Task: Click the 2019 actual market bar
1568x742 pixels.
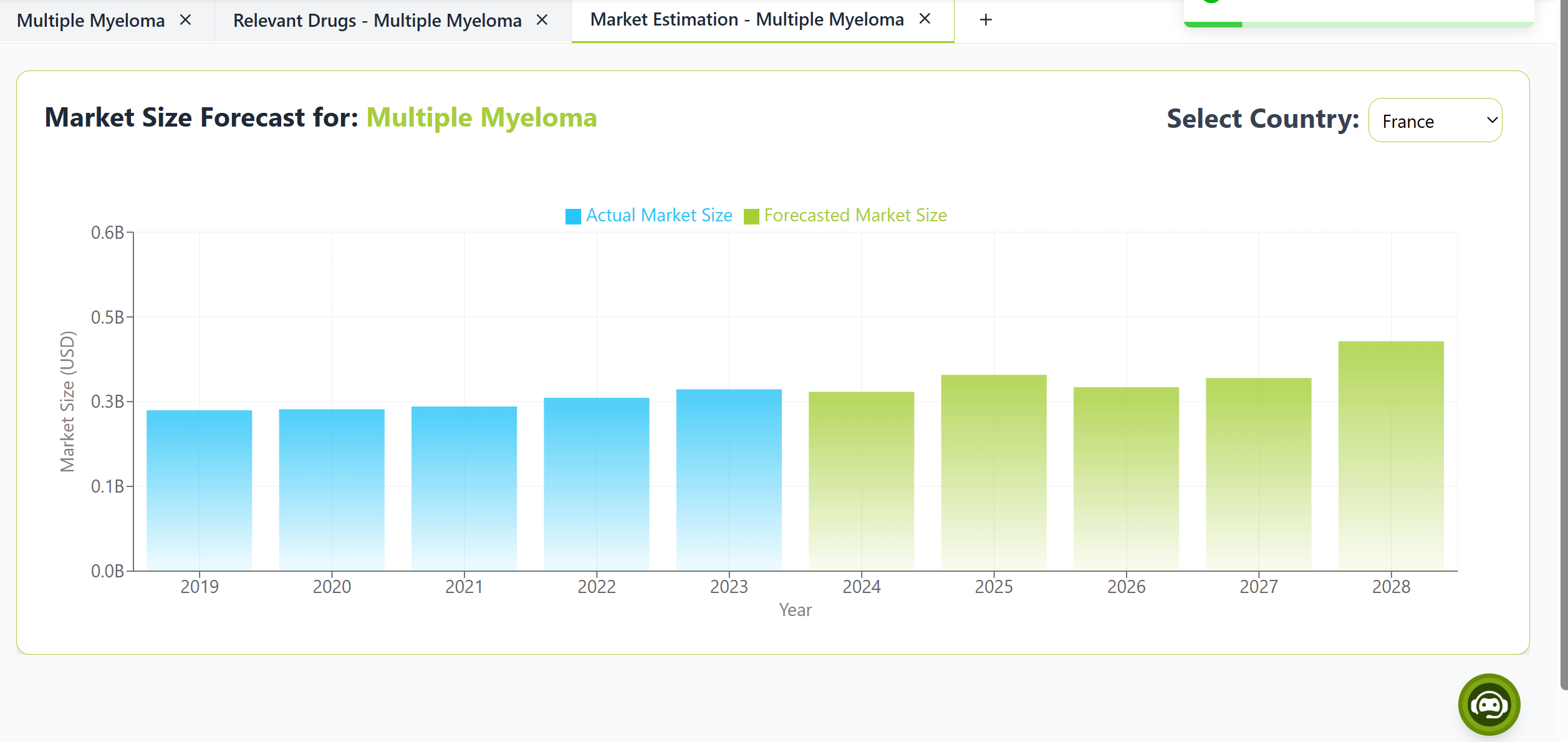Action: 199,490
